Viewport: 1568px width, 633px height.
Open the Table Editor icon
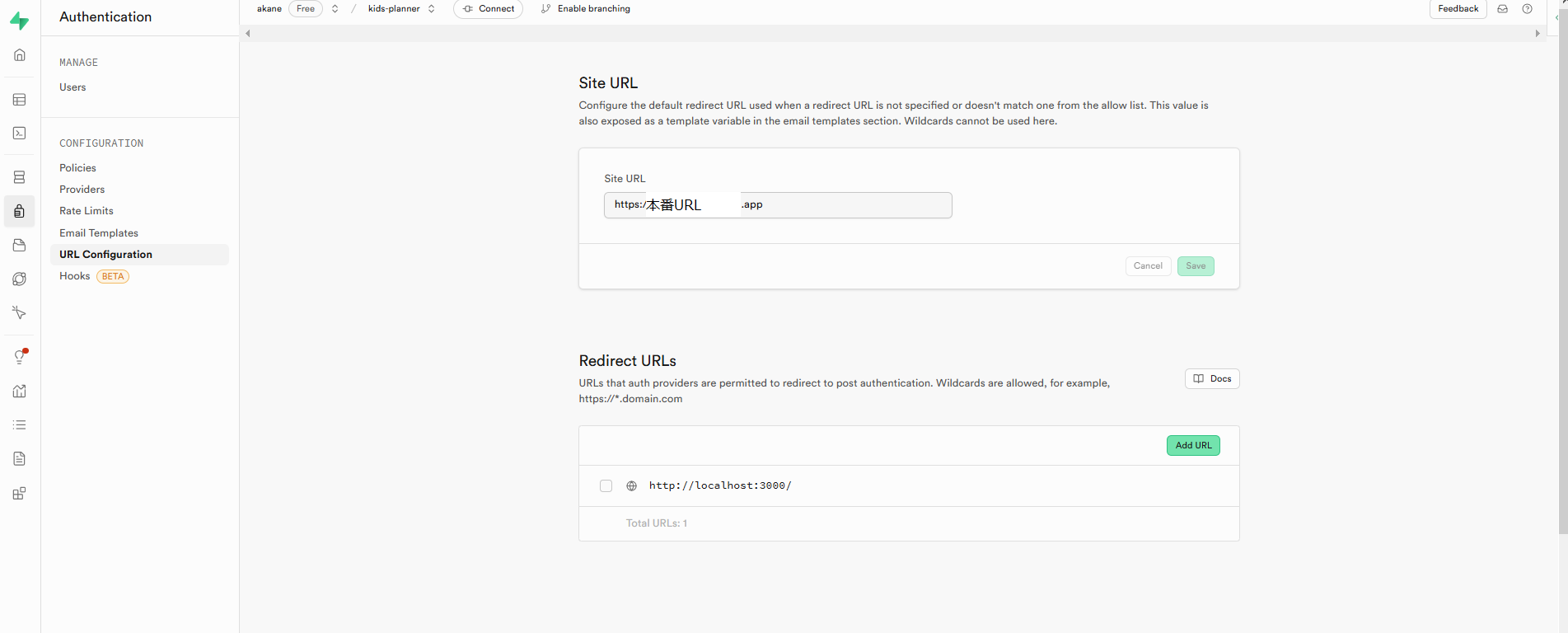(x=20, y=100)
